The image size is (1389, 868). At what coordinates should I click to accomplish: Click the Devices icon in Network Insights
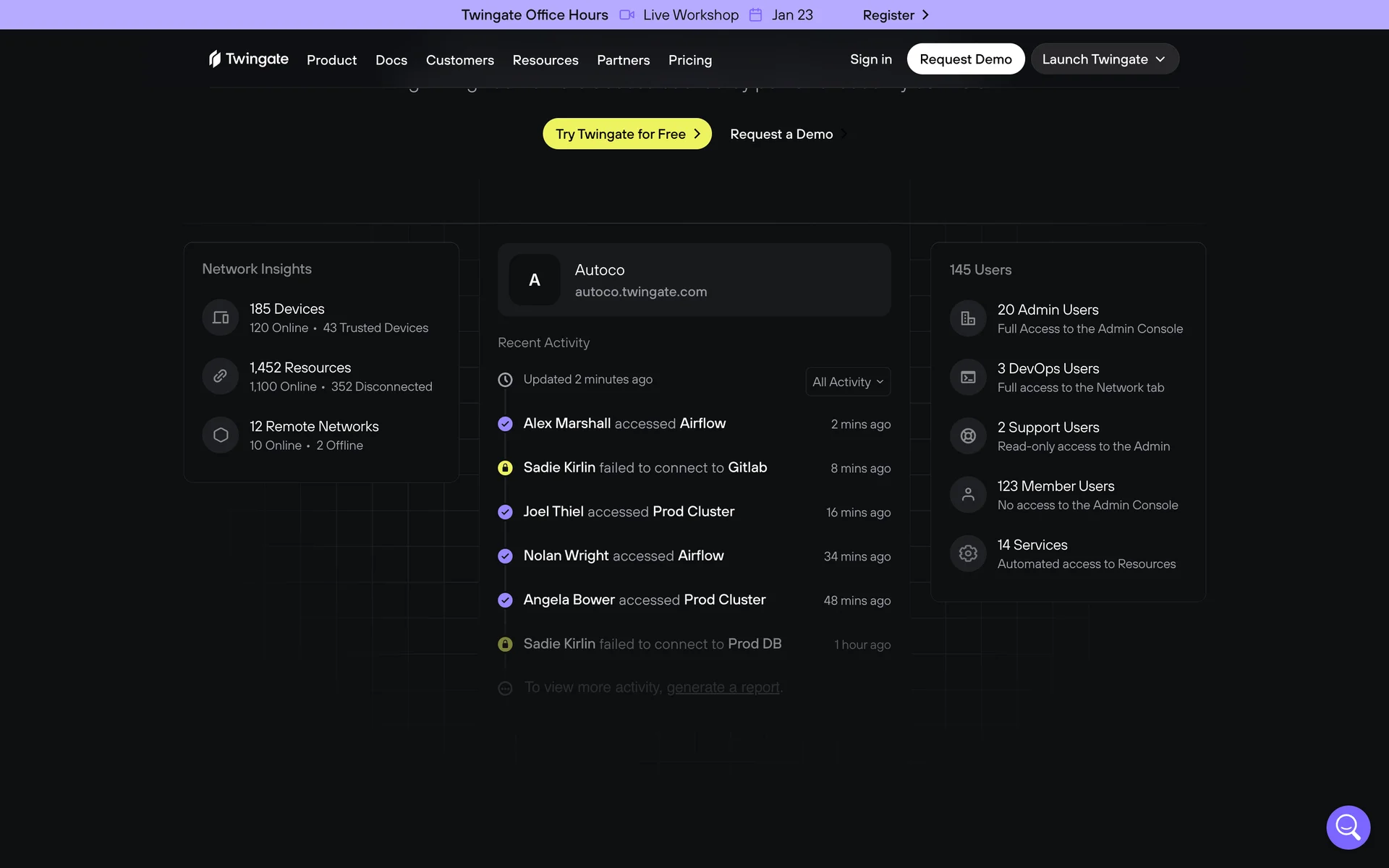[221, 318]
